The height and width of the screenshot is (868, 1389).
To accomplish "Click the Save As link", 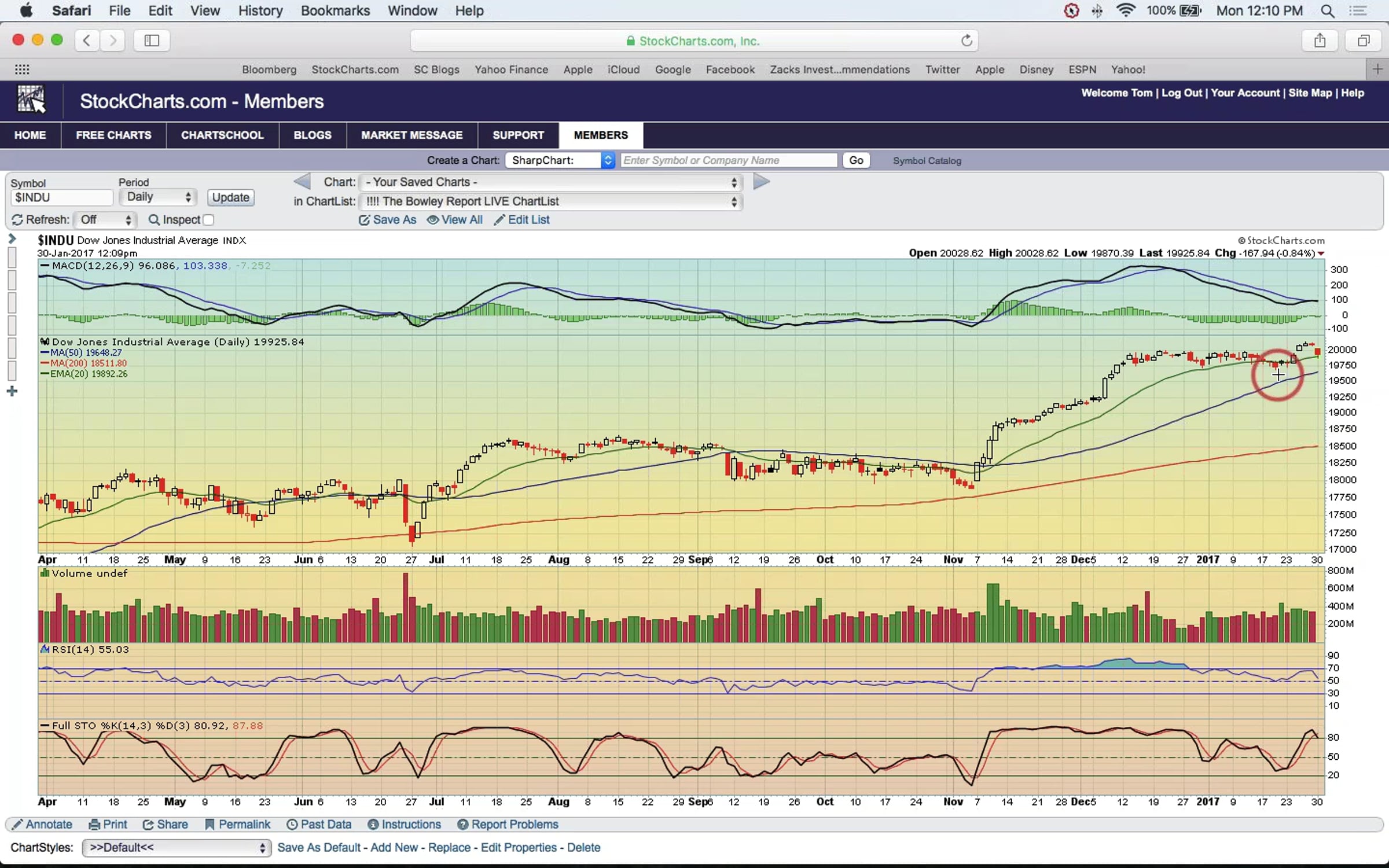I will [387, 220].
